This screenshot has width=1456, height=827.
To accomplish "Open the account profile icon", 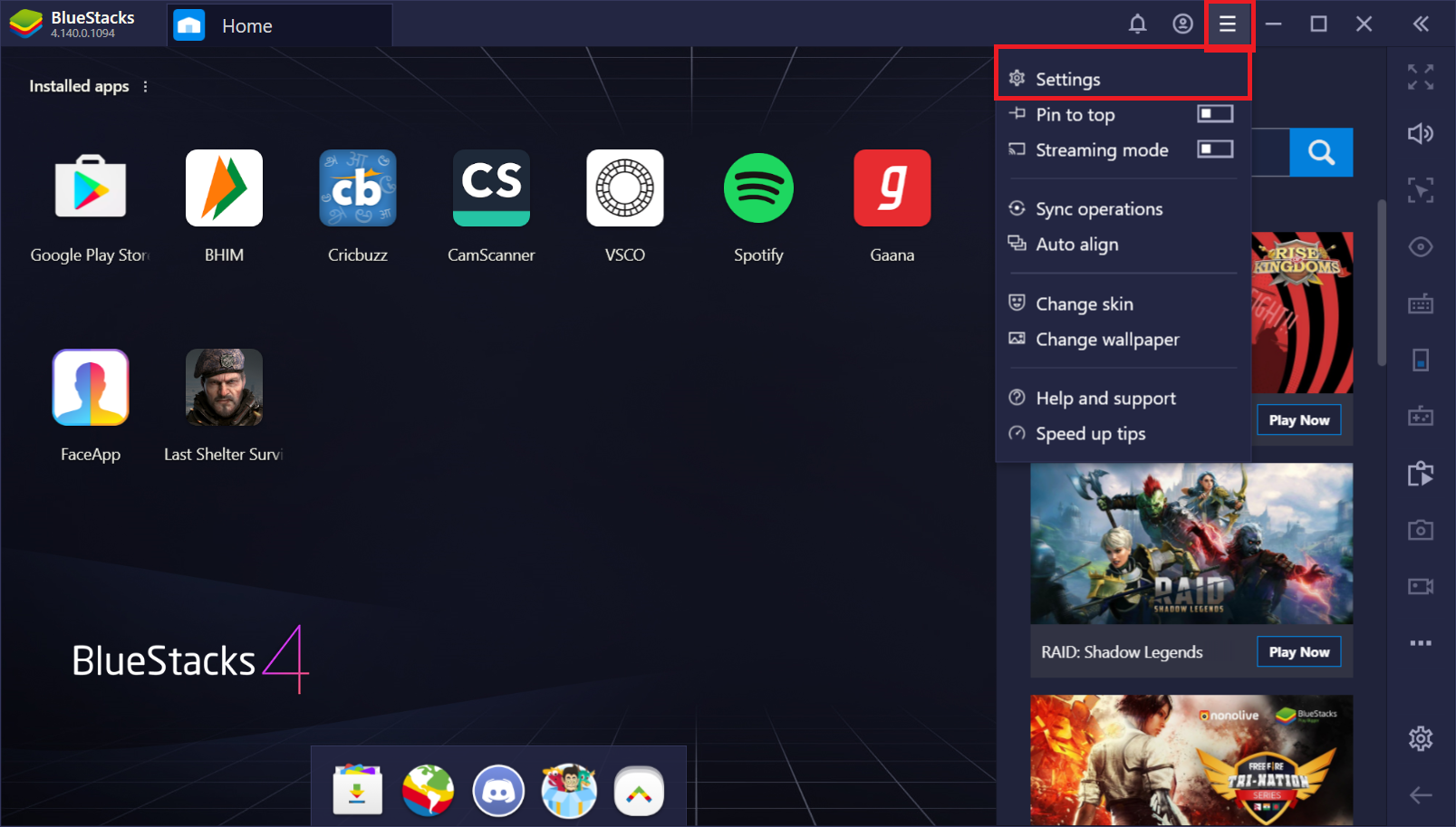I will (1182, 24).
